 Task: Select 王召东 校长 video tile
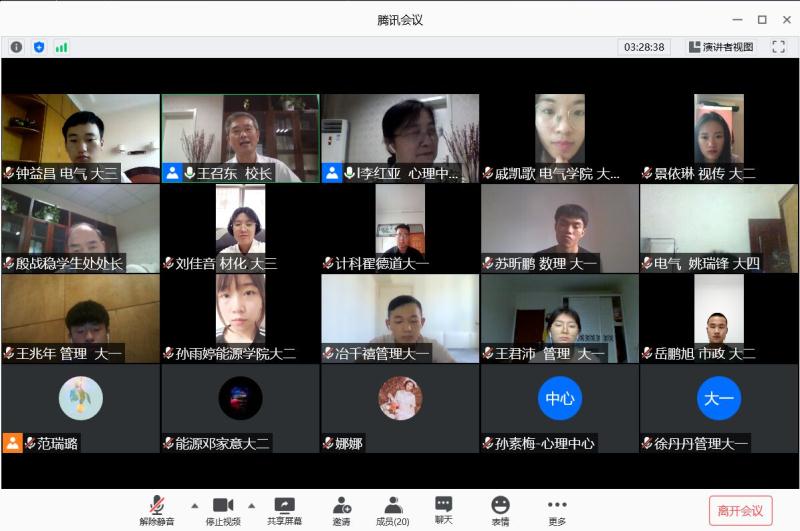(240, 138)
